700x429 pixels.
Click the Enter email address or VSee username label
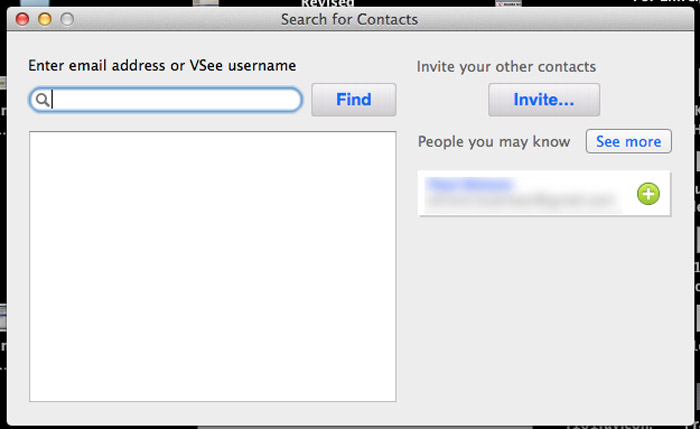pyautogui.click(x=162, y=66)
